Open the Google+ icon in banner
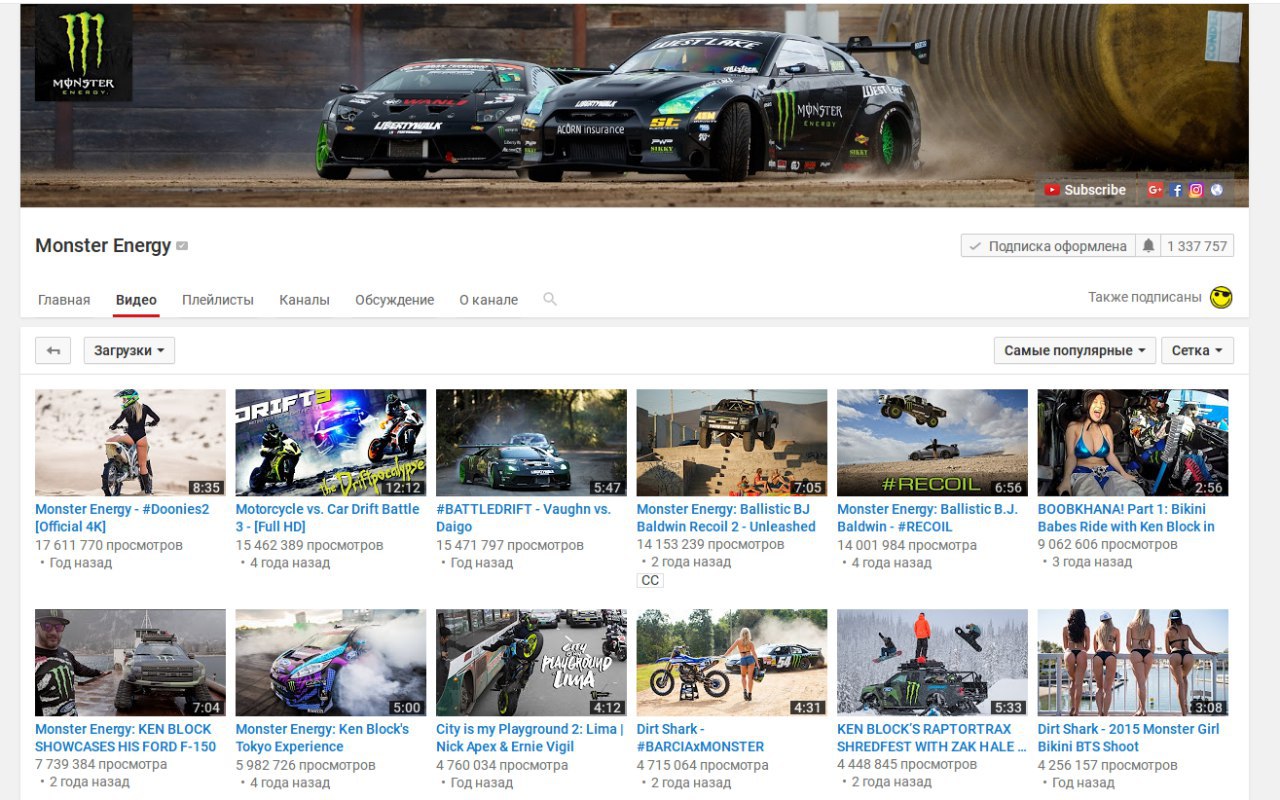 tap(1155, 190)
